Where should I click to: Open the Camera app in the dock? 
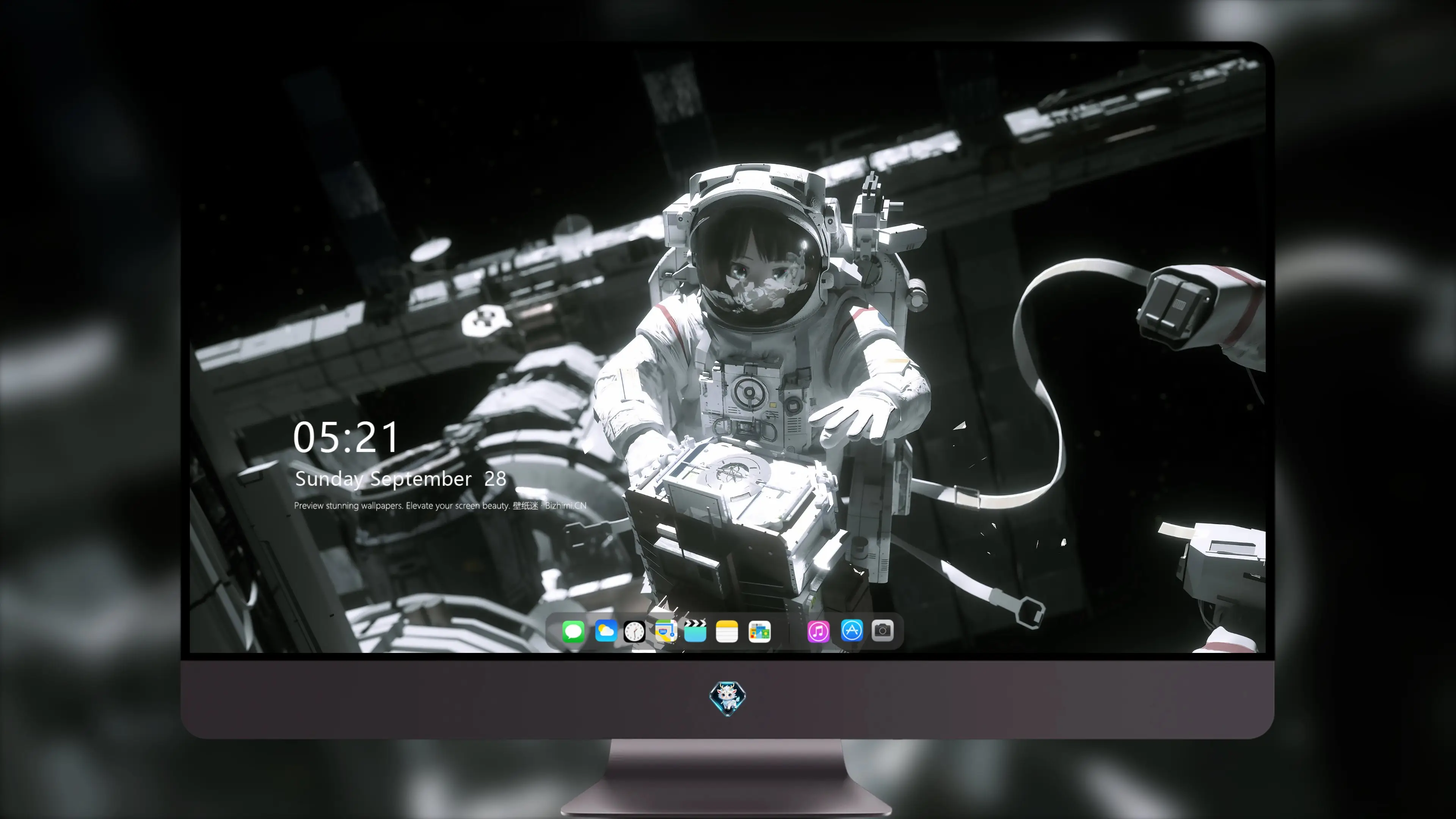point(882,630)
